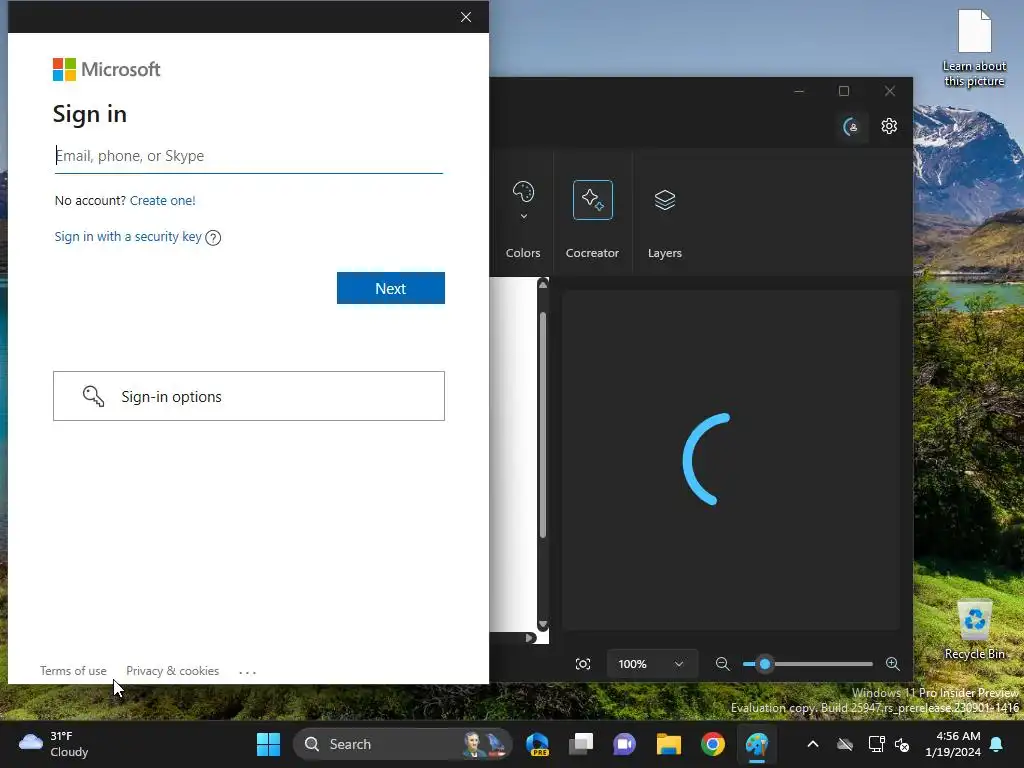1024x768 pixels.
Task: Open Sign-in options
Action: (x=249, y=396)
